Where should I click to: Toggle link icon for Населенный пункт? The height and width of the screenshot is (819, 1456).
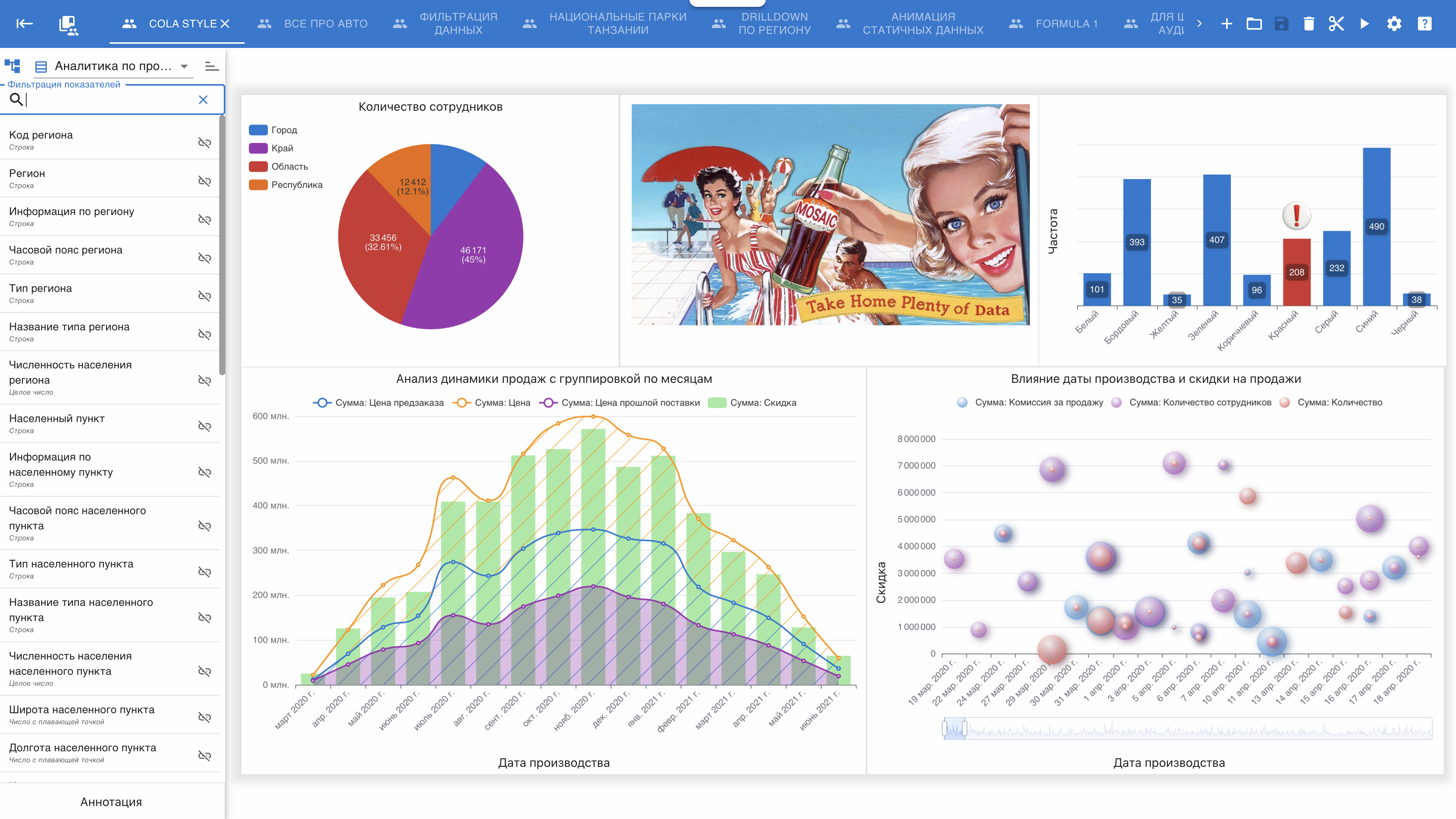(x=205, y=426)
